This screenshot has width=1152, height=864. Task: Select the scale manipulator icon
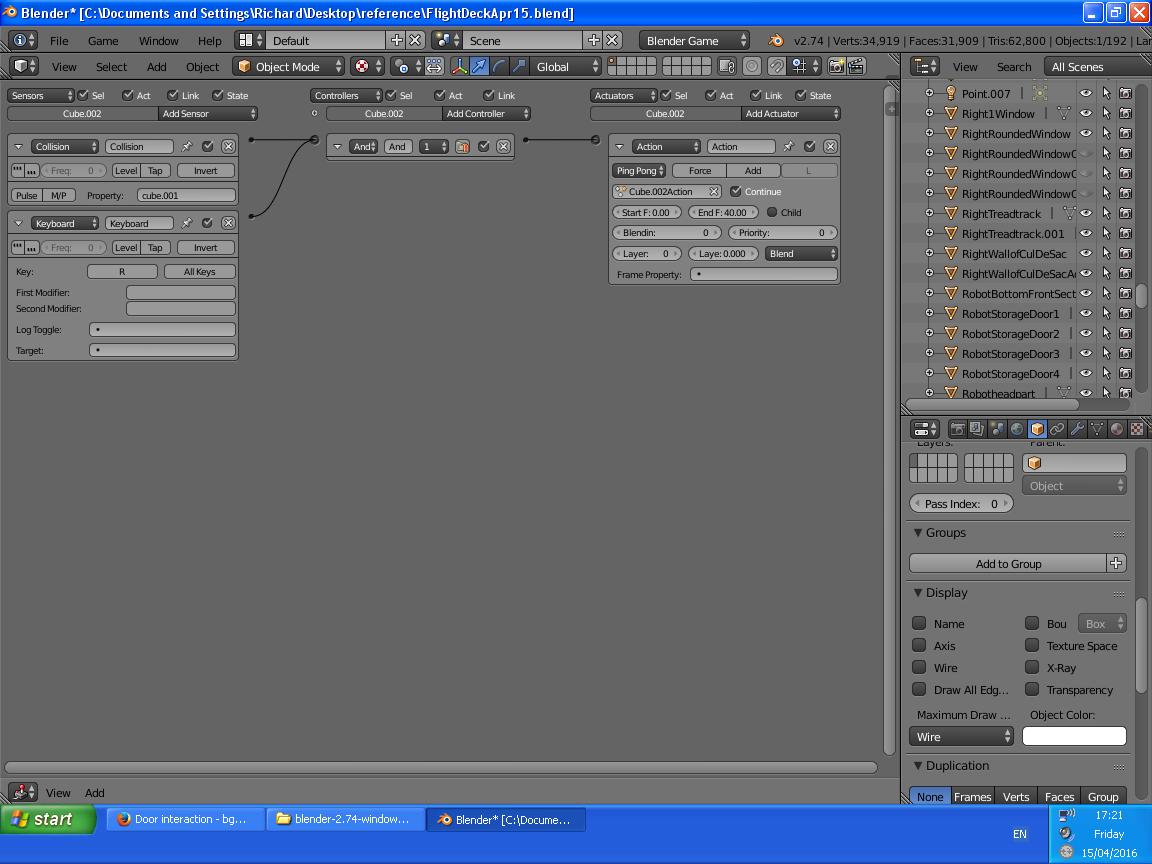pyautogui.click(x=519, y=67)
